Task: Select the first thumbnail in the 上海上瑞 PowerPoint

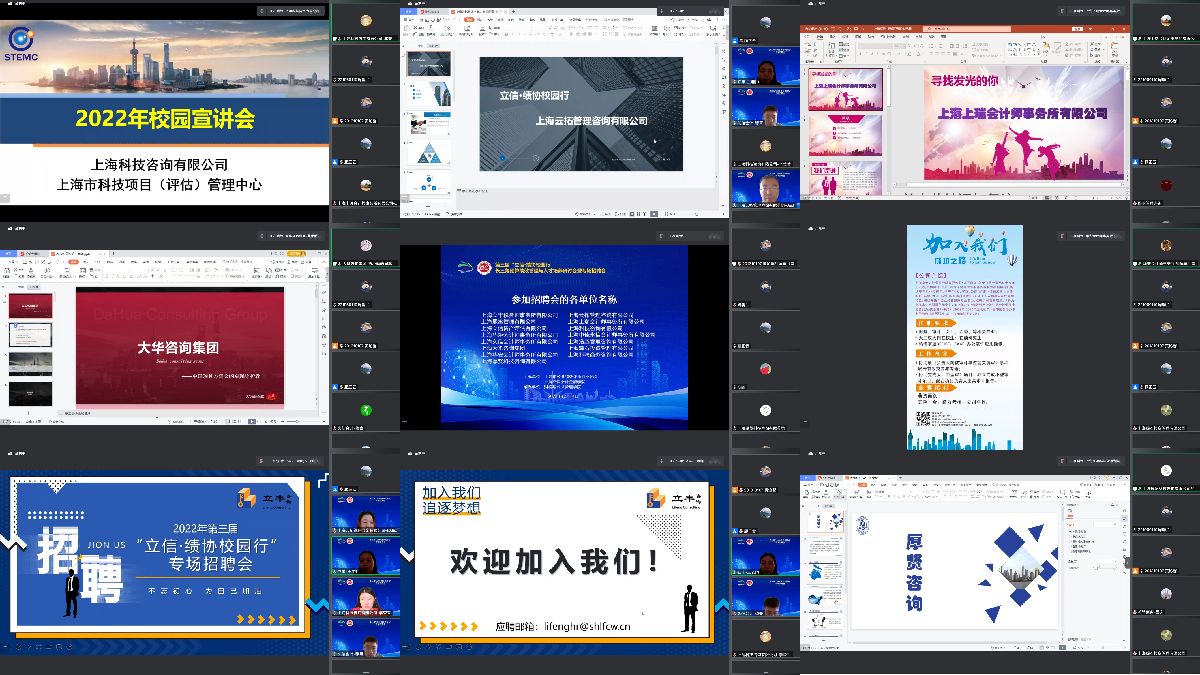Action: coord(846,89)
